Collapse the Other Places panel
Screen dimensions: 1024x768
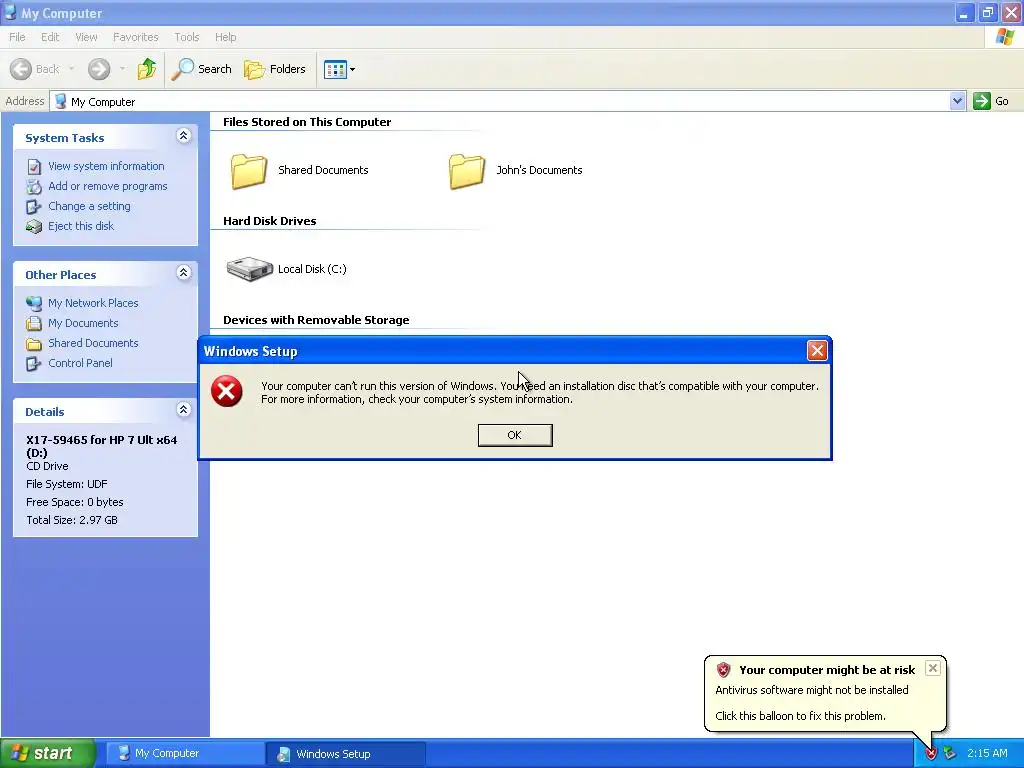tap(184, 273)
